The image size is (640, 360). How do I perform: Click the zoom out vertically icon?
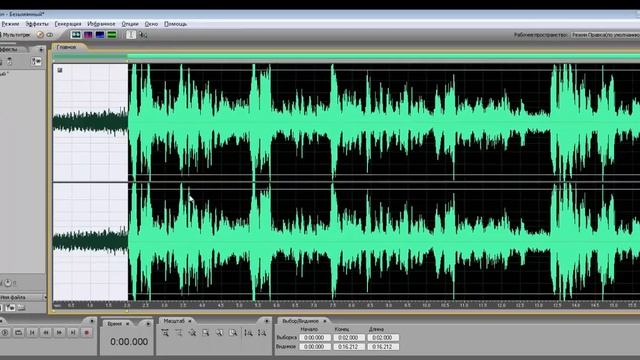pyautogui.click(x=262, y=333)
